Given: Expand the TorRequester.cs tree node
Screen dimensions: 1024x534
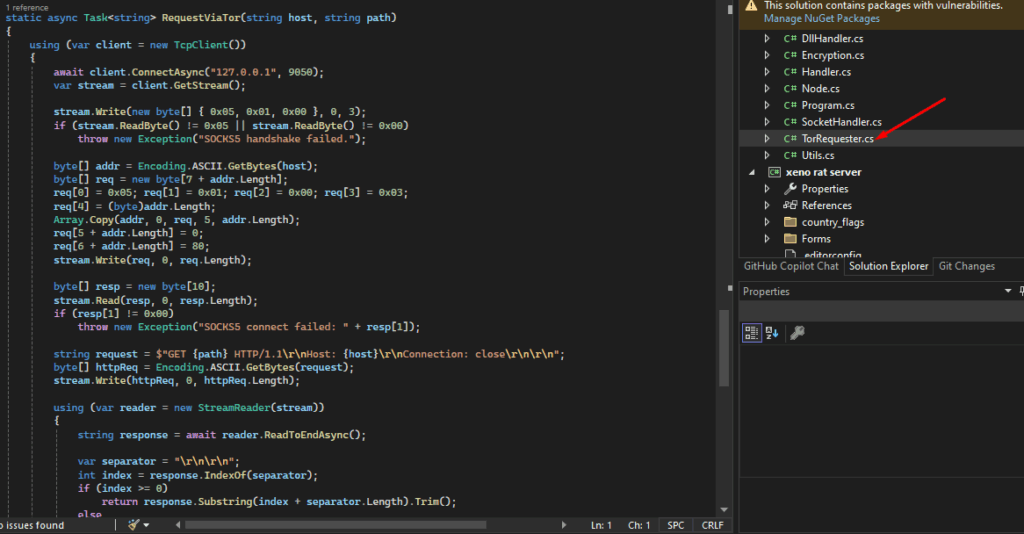Looking at the screenshot, I should coord(767,139).
